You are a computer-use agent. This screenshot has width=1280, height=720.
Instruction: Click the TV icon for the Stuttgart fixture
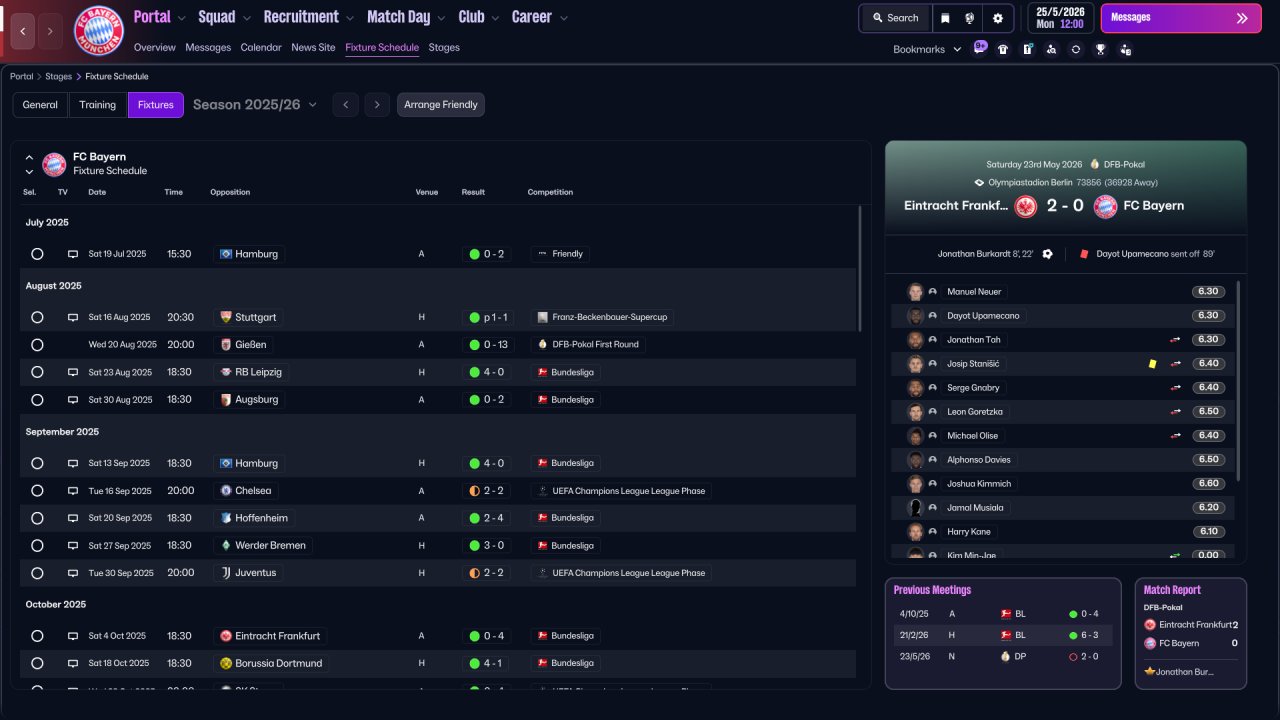72,317
